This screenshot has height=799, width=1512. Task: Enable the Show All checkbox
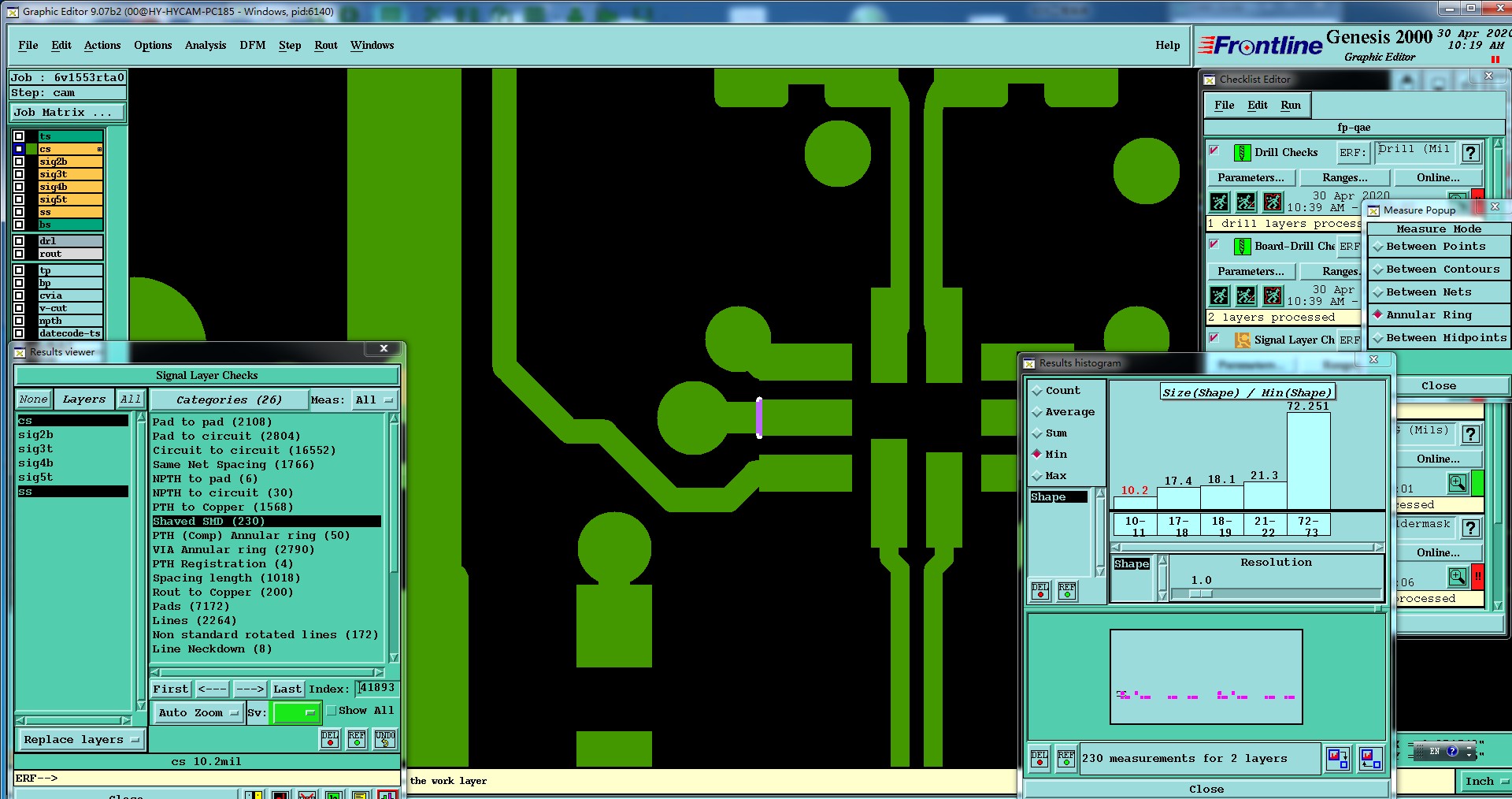332,711
